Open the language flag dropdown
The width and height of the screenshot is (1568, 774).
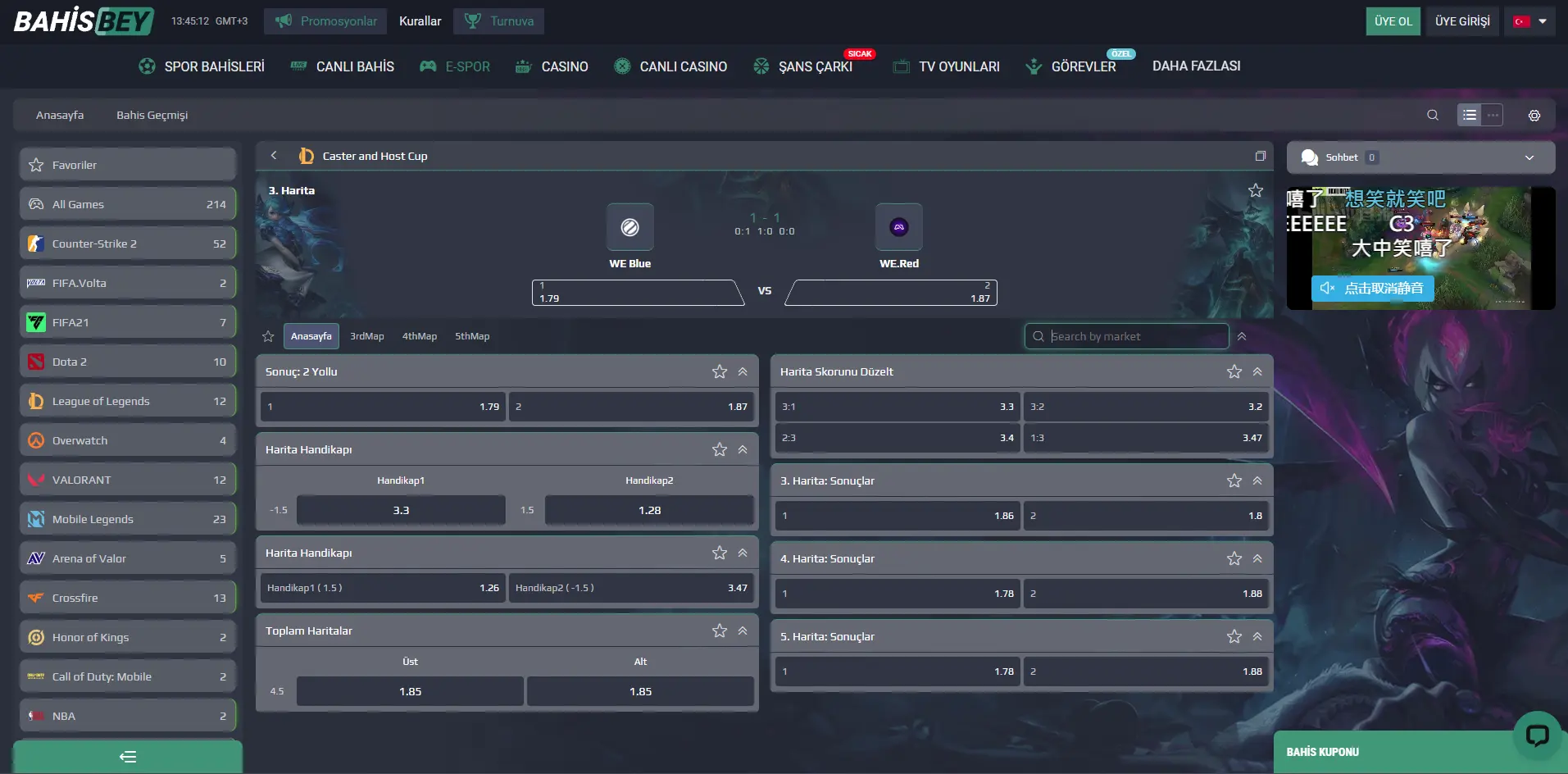click(x=1529, y=21)
